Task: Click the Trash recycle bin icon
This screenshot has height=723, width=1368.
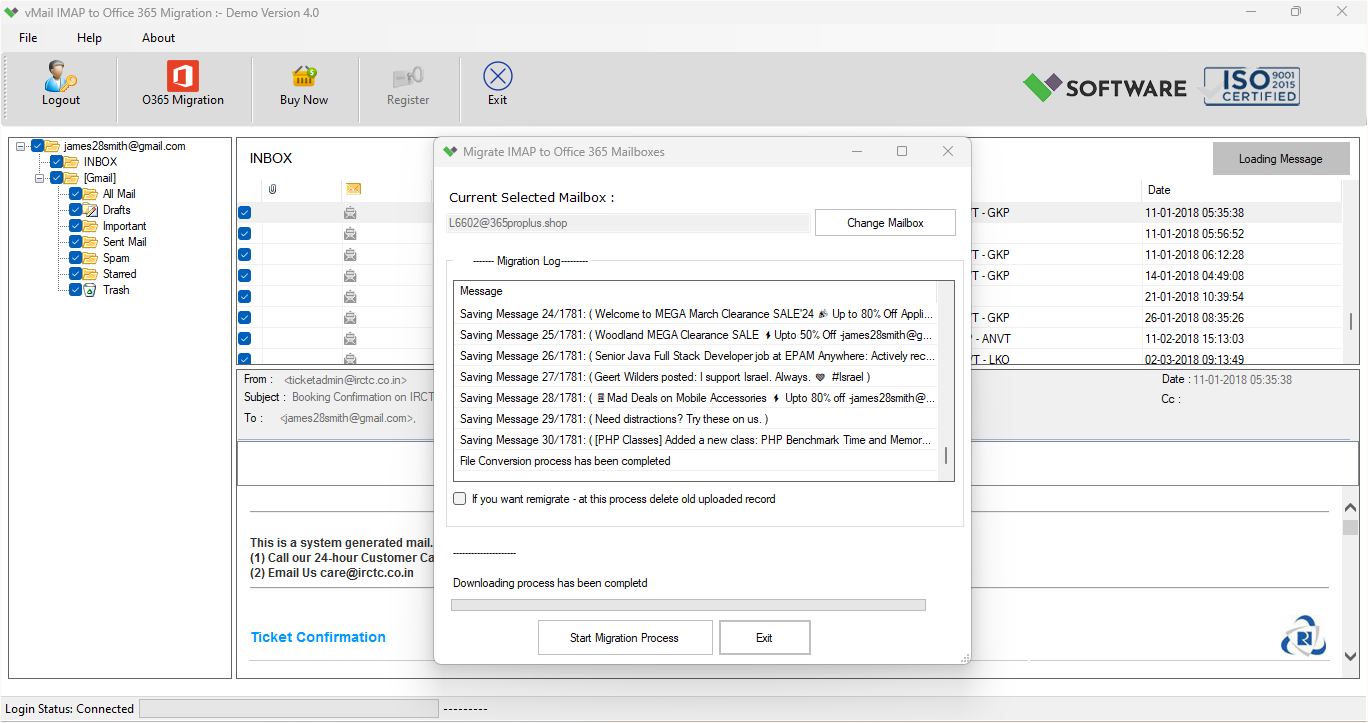Action: click(x=90, y=290)
